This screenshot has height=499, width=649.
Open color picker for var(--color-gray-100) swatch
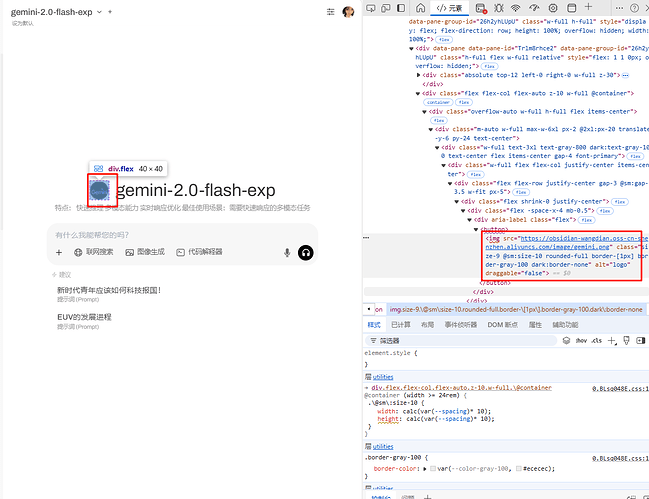(x=433, y=469)
